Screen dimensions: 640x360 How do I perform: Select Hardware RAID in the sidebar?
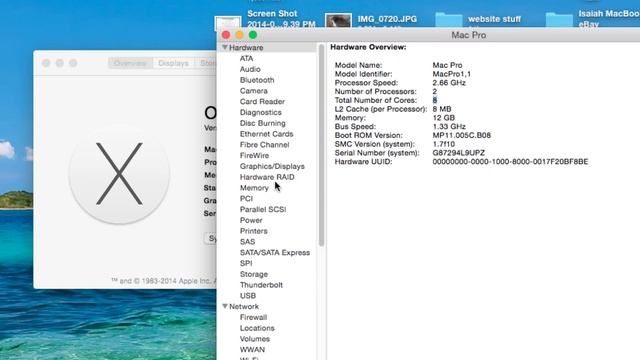267,177
